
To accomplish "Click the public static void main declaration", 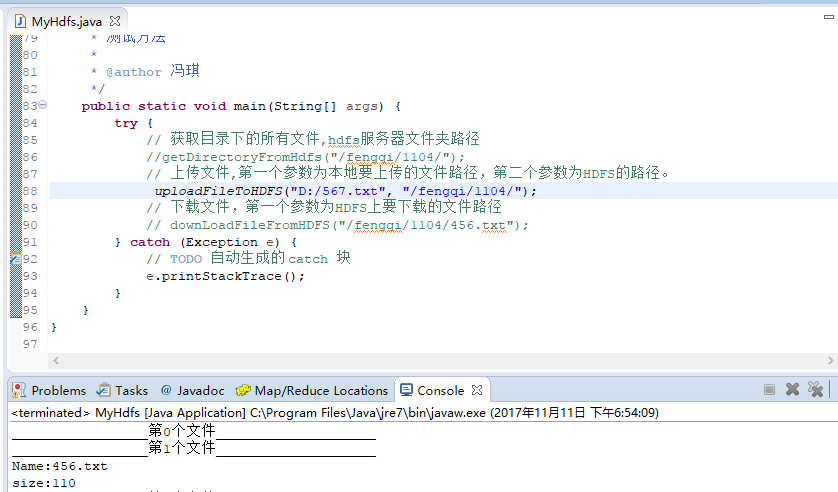I will pos(241,106).
